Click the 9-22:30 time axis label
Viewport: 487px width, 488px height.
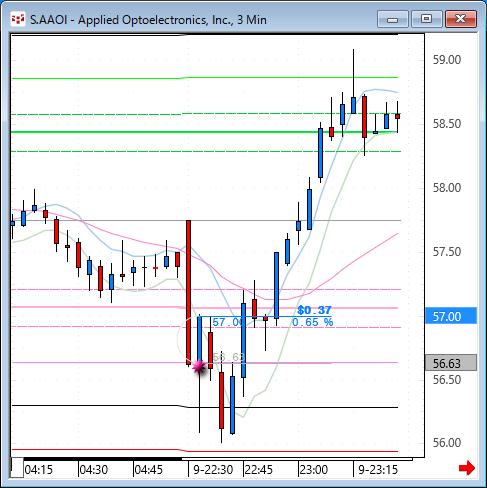(213, 470)
